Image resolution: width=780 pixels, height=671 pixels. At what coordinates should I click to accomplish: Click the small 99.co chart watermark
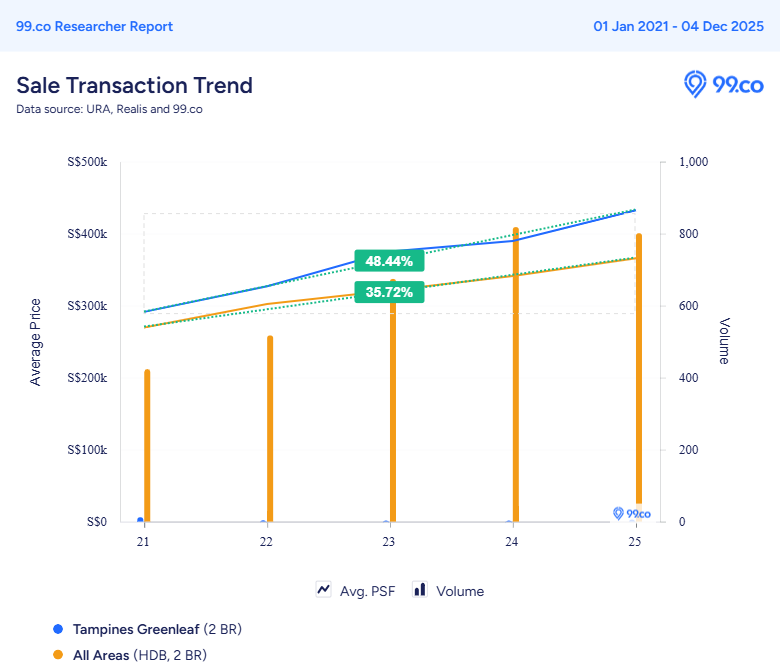click(632, 514)
